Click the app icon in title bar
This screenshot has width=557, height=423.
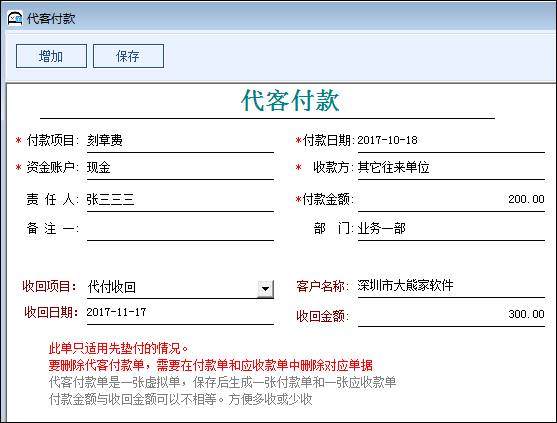15,18
